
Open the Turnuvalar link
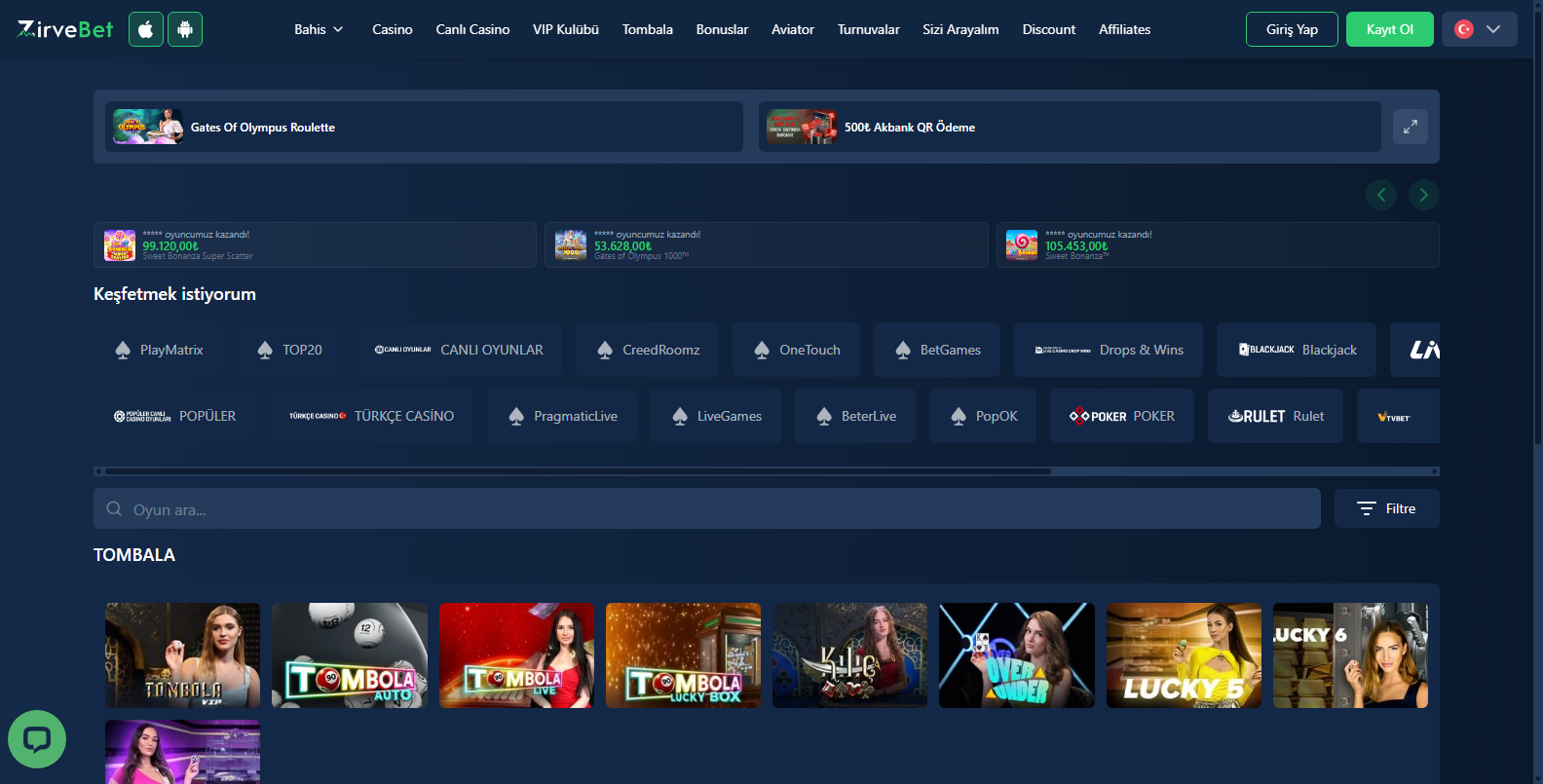(868, 29)
